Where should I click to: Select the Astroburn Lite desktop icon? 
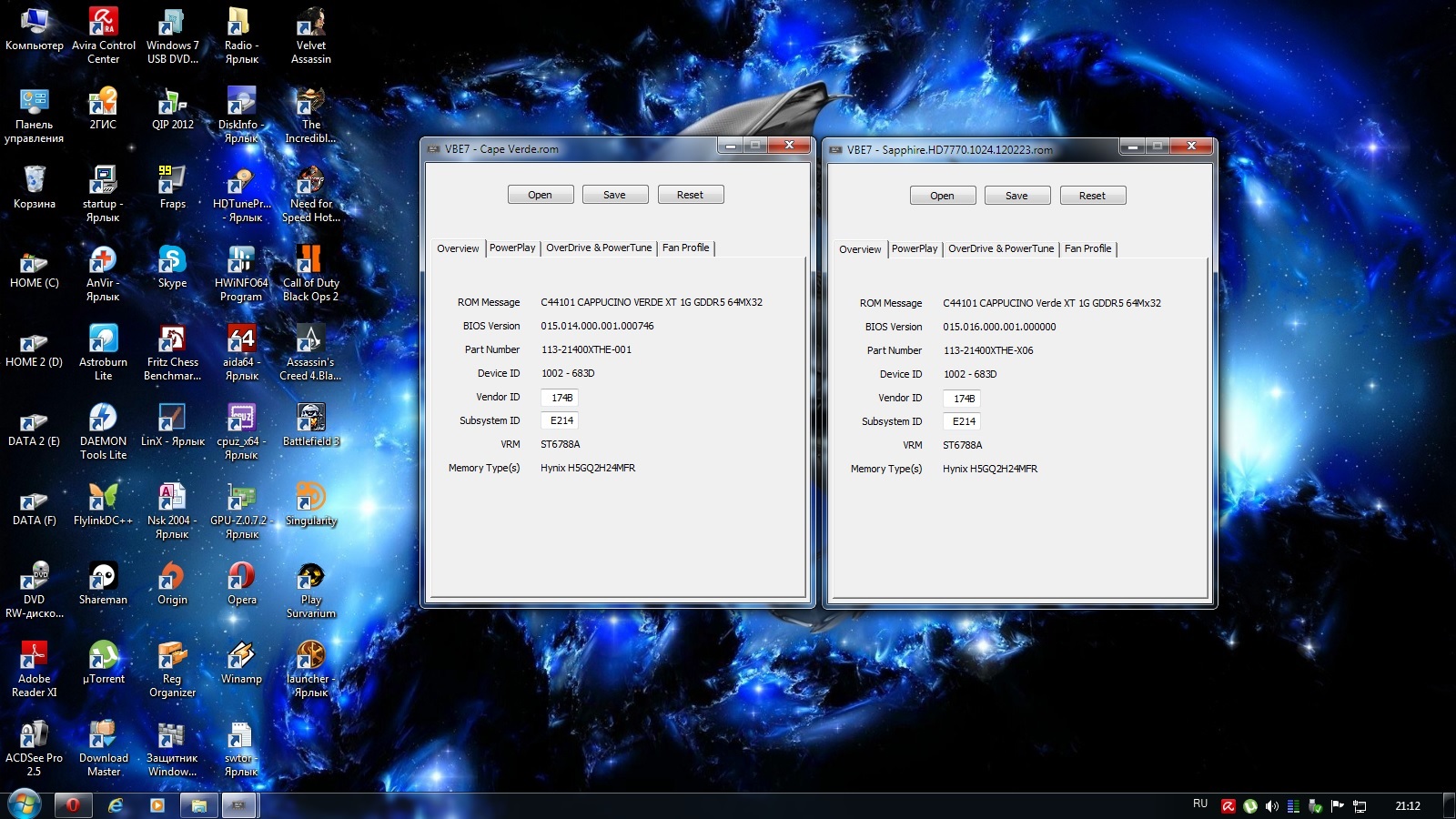pos(104,352)
